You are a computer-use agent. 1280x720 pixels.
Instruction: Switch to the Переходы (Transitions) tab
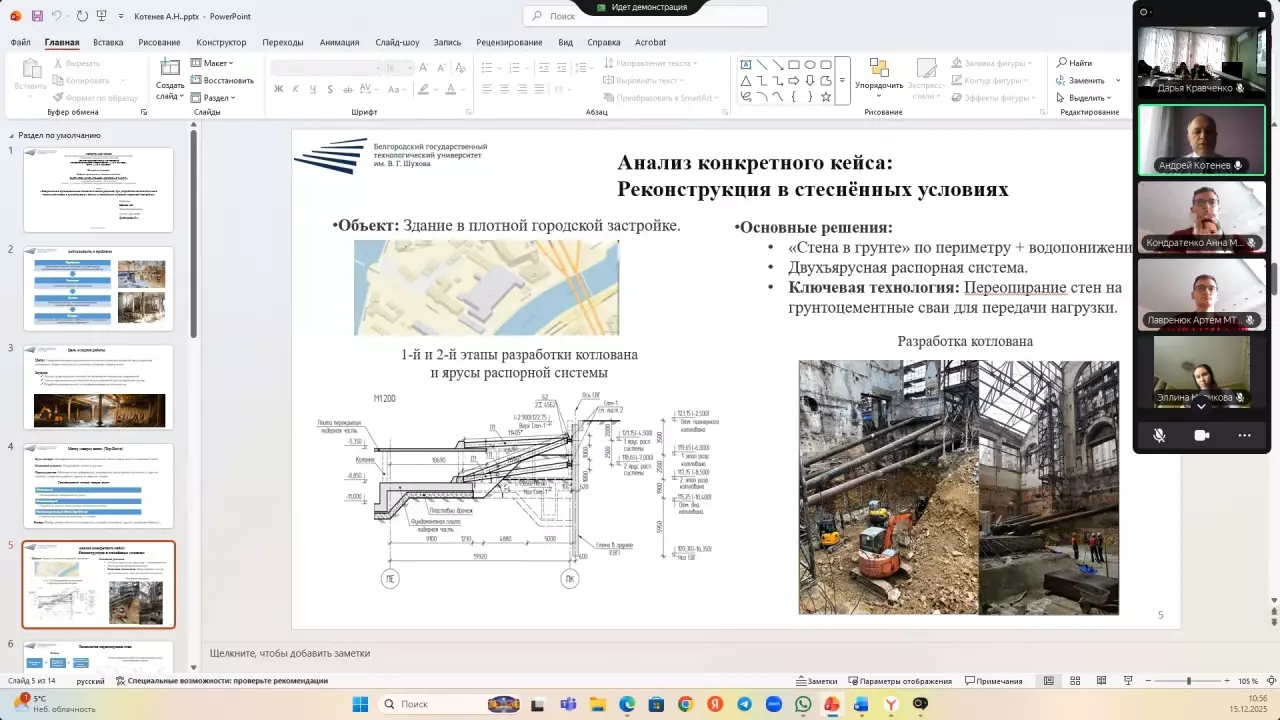tap(282, 42)
